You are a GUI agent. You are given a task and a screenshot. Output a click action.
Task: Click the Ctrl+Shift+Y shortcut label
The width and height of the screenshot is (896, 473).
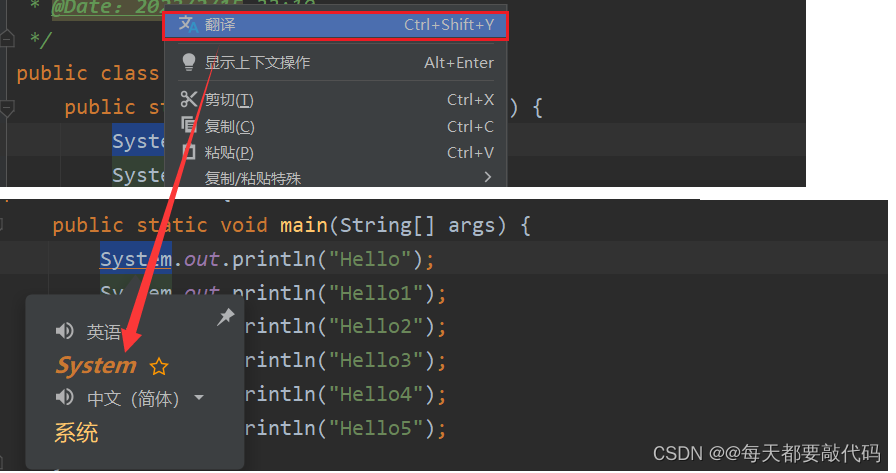pyautogui.click(x=449, y=25)
